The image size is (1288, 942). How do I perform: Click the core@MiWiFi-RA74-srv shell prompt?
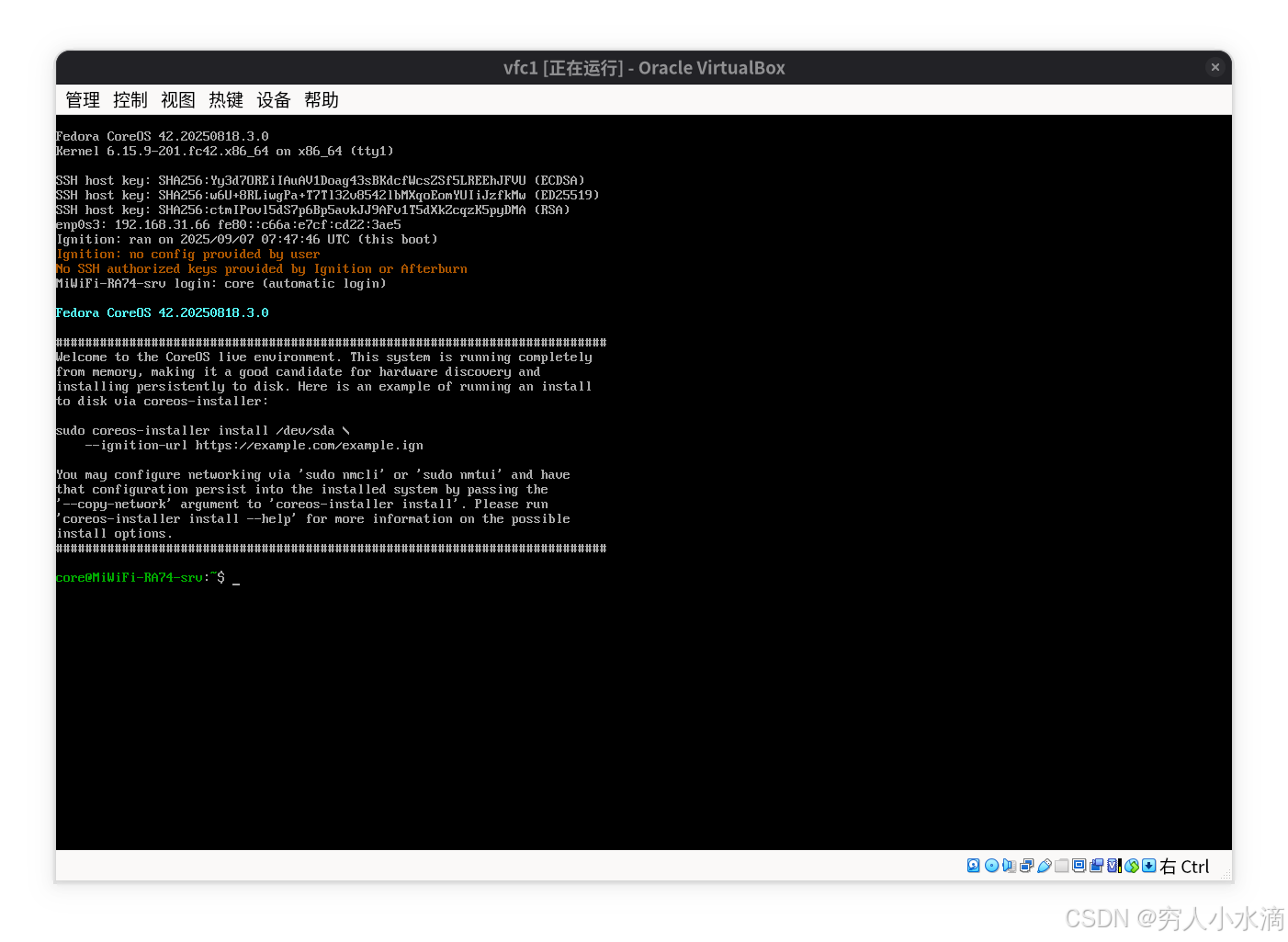(x=141, y=577)
